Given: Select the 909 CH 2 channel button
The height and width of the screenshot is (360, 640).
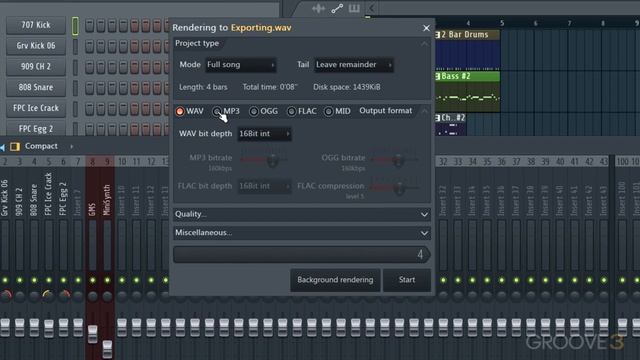Looking at the screenshot, I should tap(36, 67).
